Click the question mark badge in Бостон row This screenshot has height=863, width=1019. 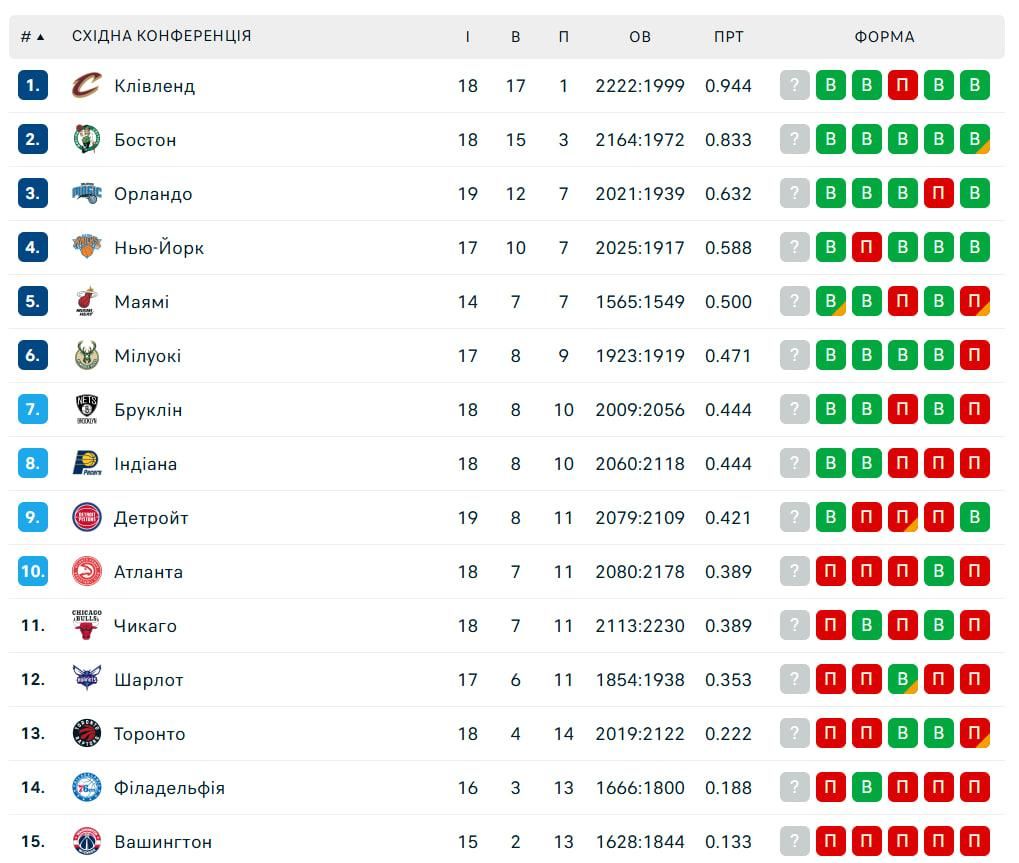[x=794, y=139]
